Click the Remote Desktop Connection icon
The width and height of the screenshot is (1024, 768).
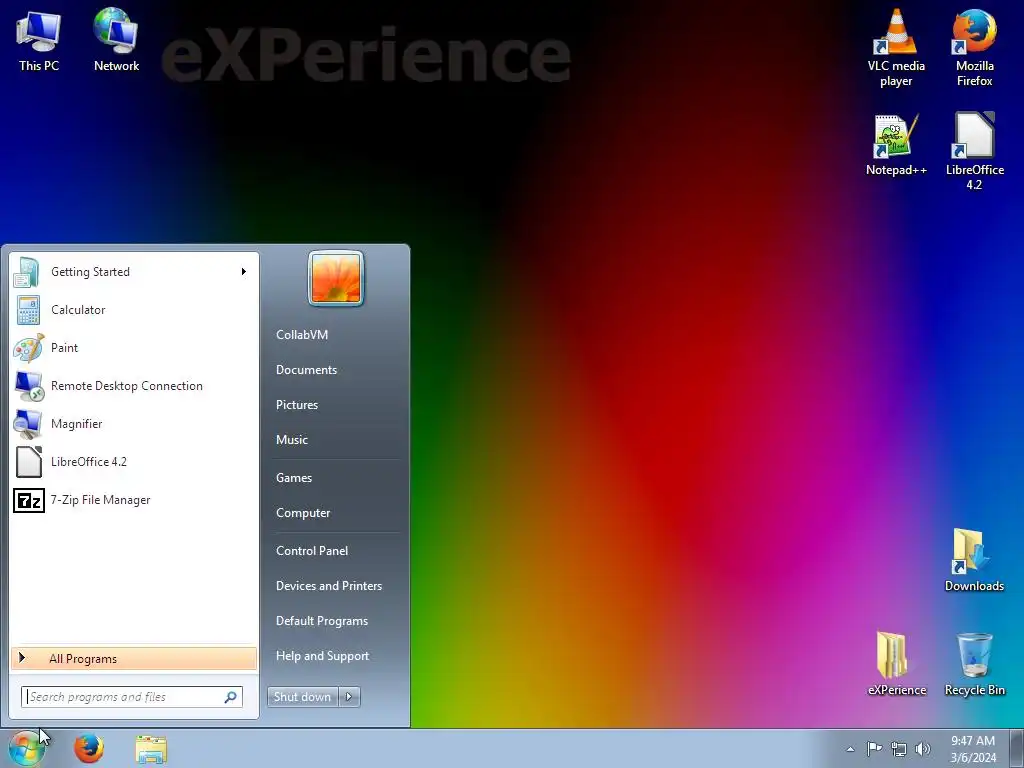(x=29, y=386)
